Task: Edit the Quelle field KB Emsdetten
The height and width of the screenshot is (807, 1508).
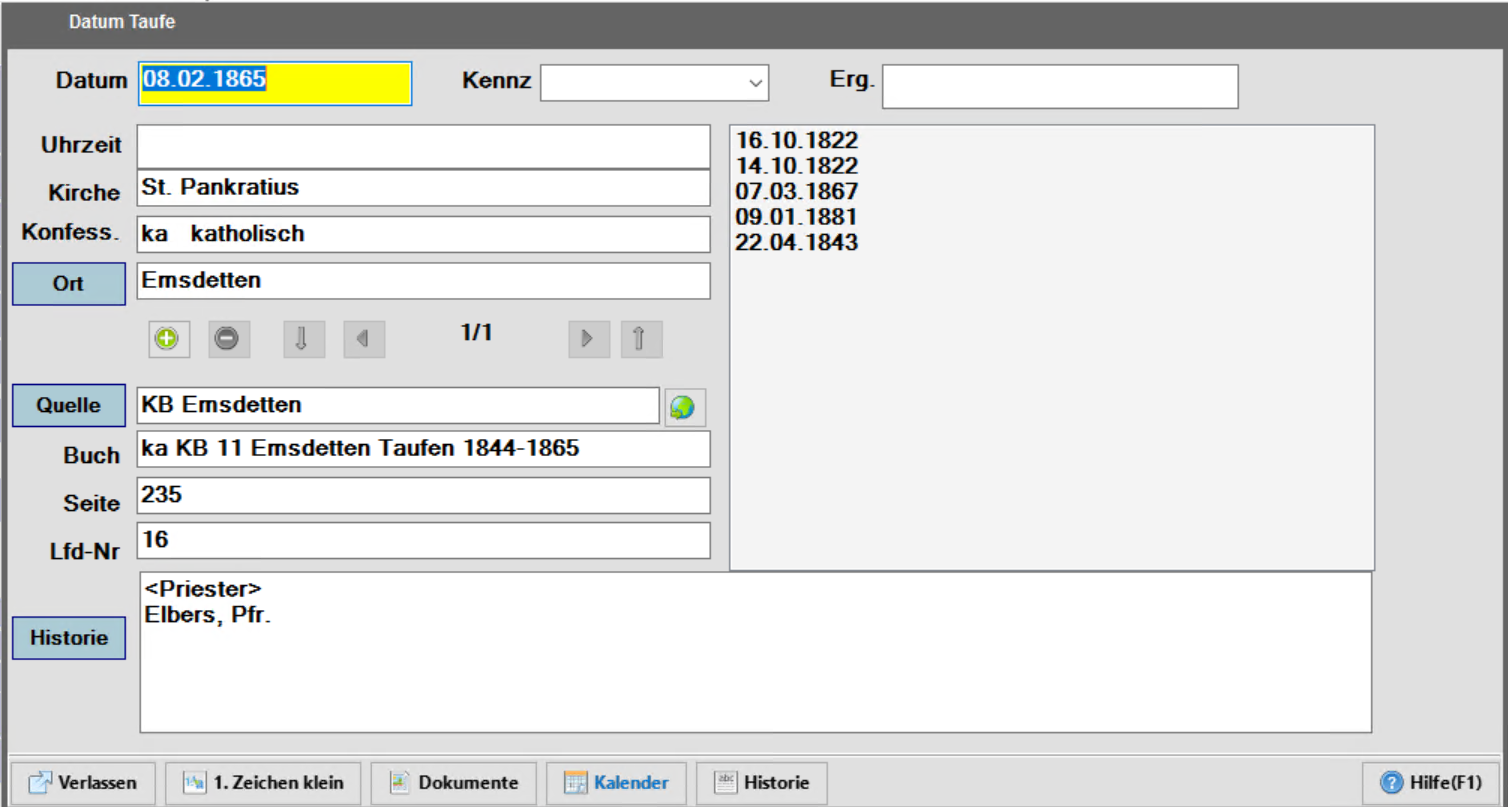Action: (398, 406)
